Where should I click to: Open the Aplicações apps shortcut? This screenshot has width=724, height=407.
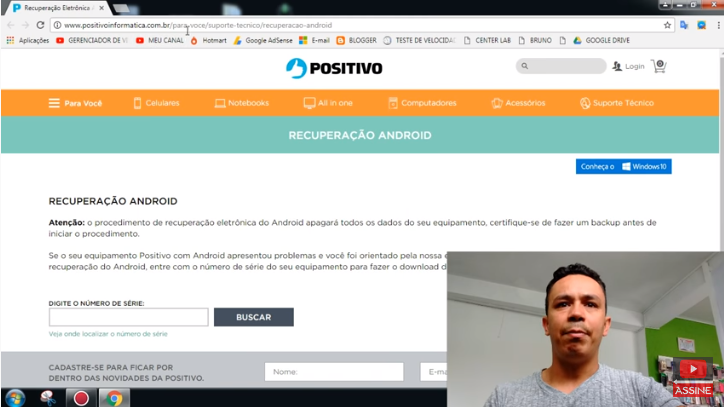pos(28,41)
